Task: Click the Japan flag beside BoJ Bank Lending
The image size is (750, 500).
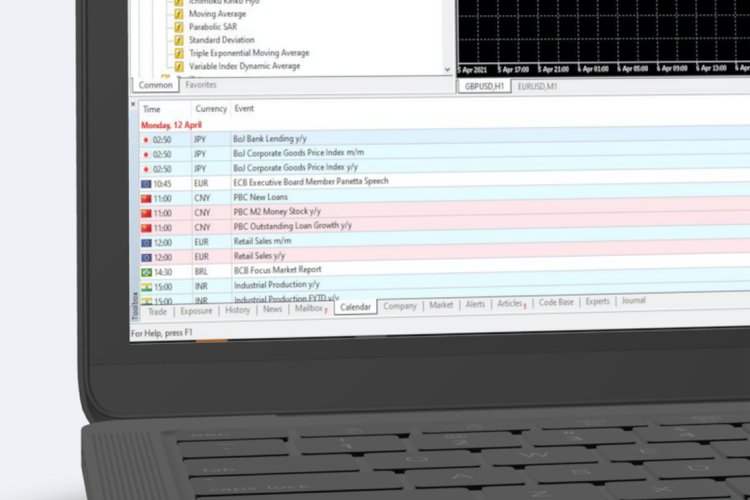Action: (146, 140)
